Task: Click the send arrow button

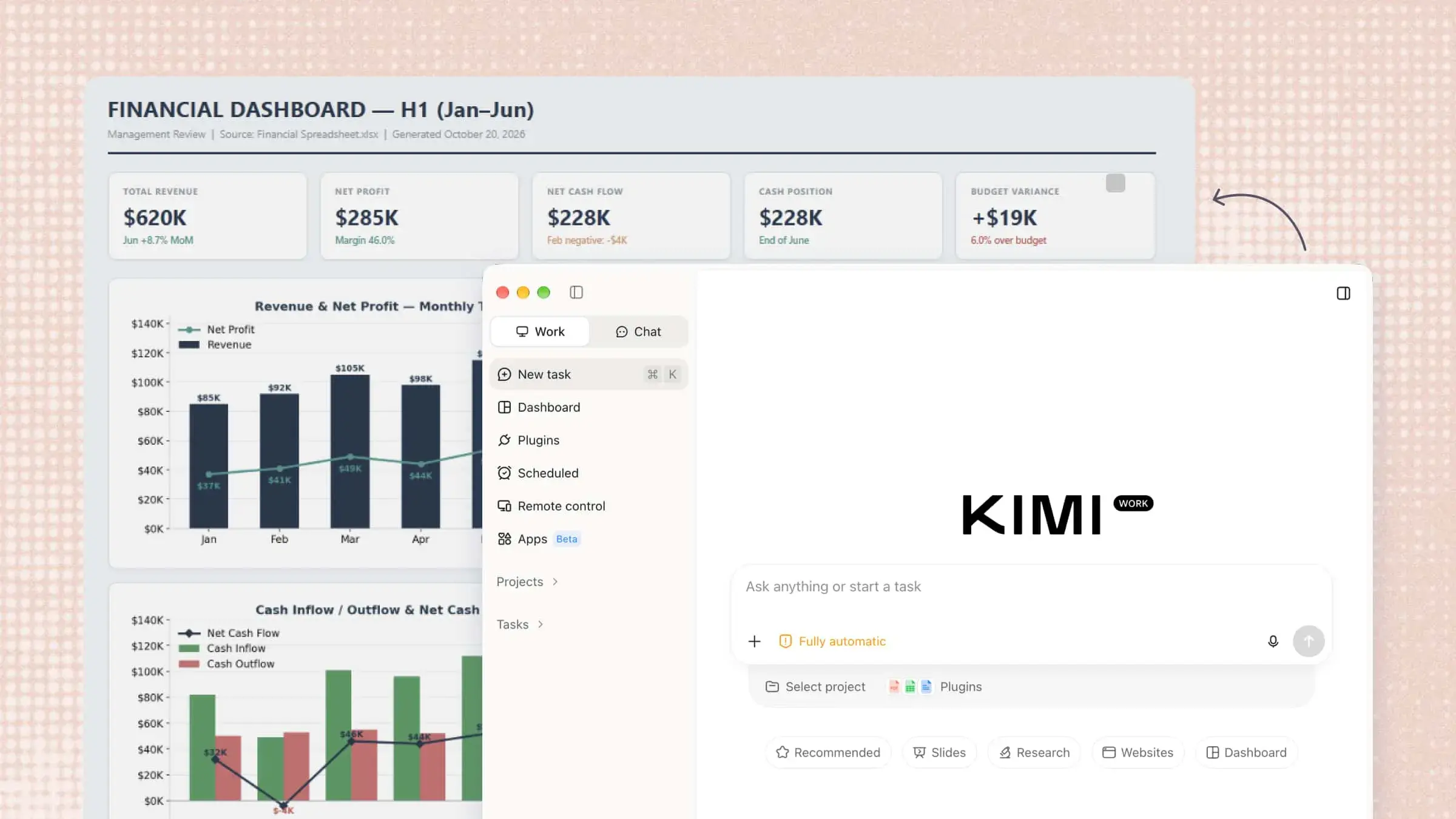Action: click(x=1309, y=641)
